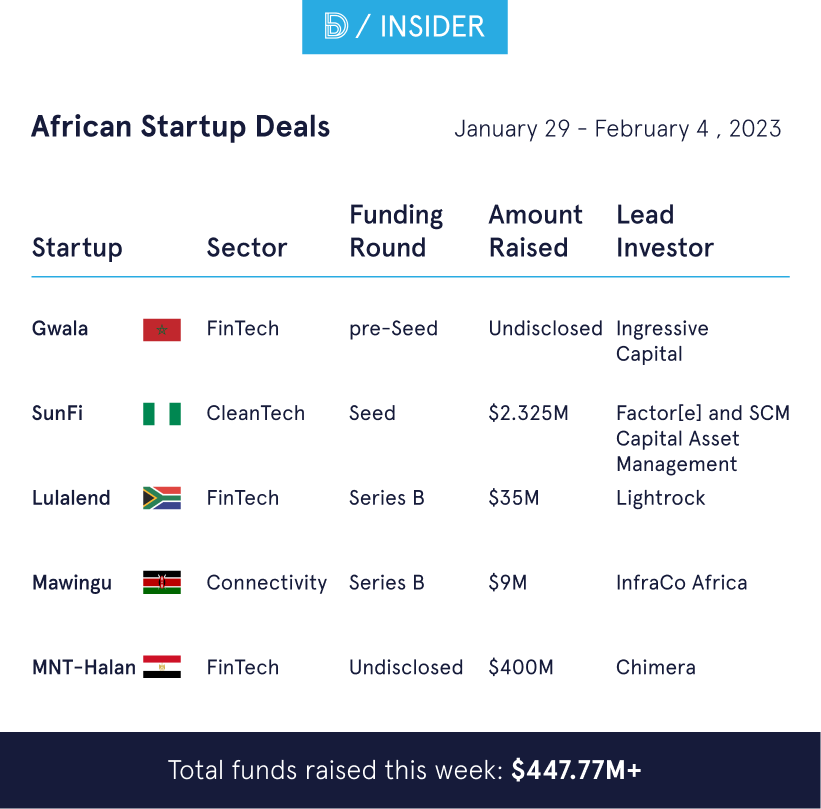This screenshot has width=821, height=809.
Task: Select the Ingressive Capital investor text
Action: click(x=661, y=341)
